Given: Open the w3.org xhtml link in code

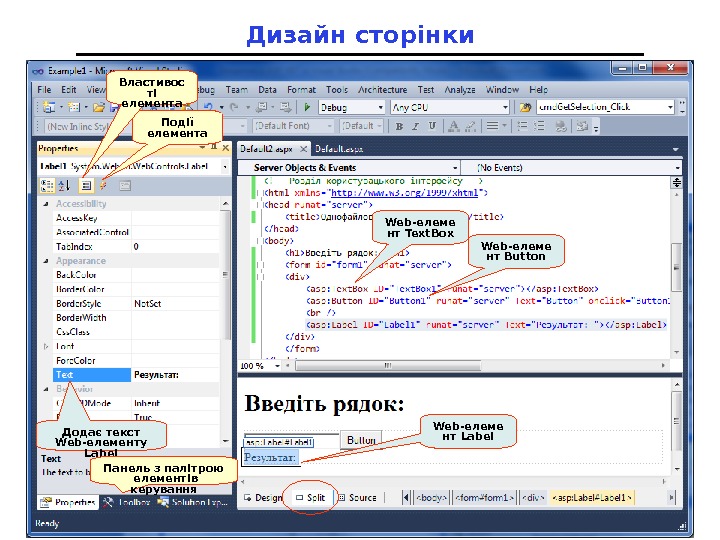Looking at the screenshot, I should pyautogui.click(x=404, y=193).
